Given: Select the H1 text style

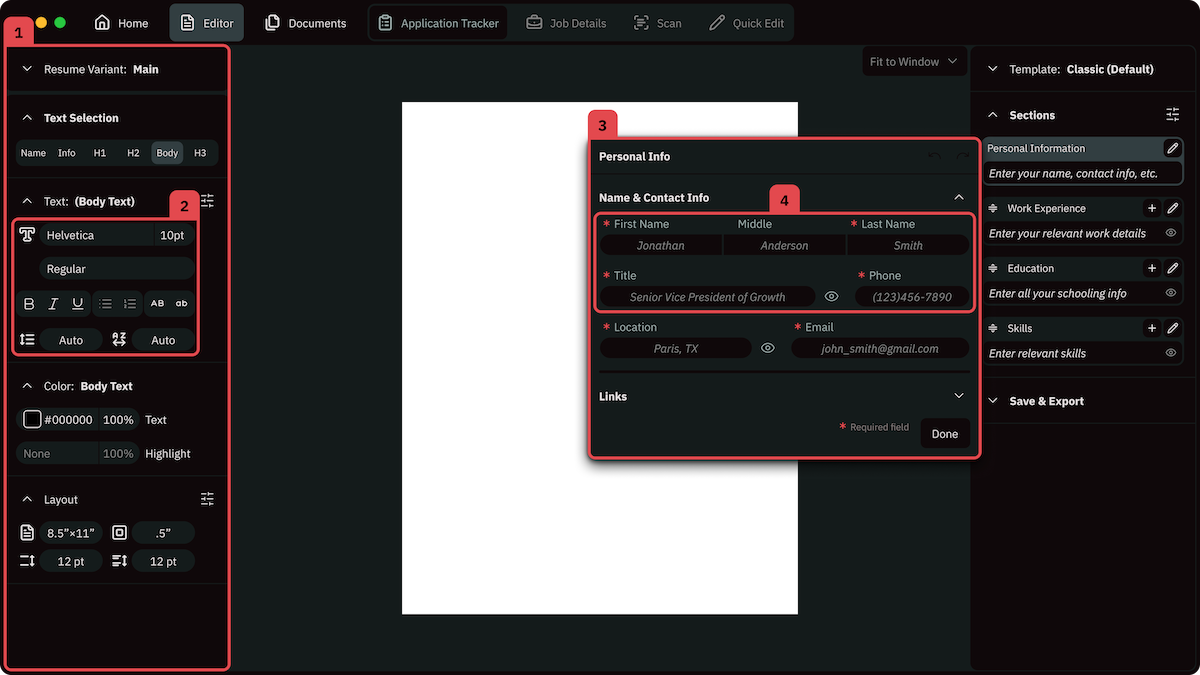Looking at the screenshot, I should [x=100, y=153].
